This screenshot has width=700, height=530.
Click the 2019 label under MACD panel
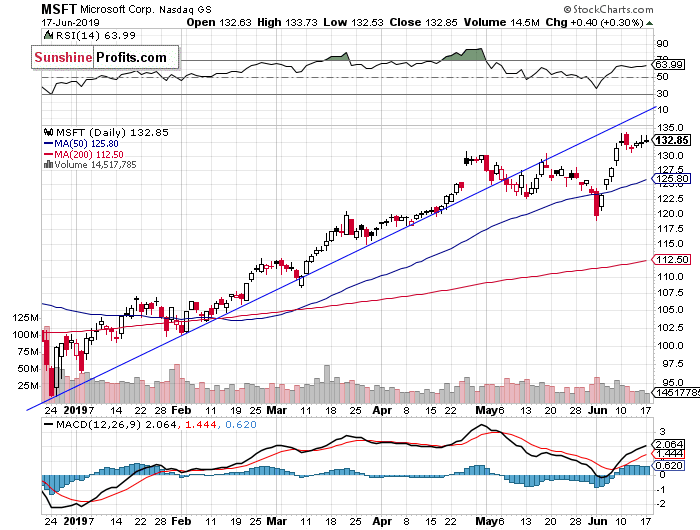[x=75, y=521]
